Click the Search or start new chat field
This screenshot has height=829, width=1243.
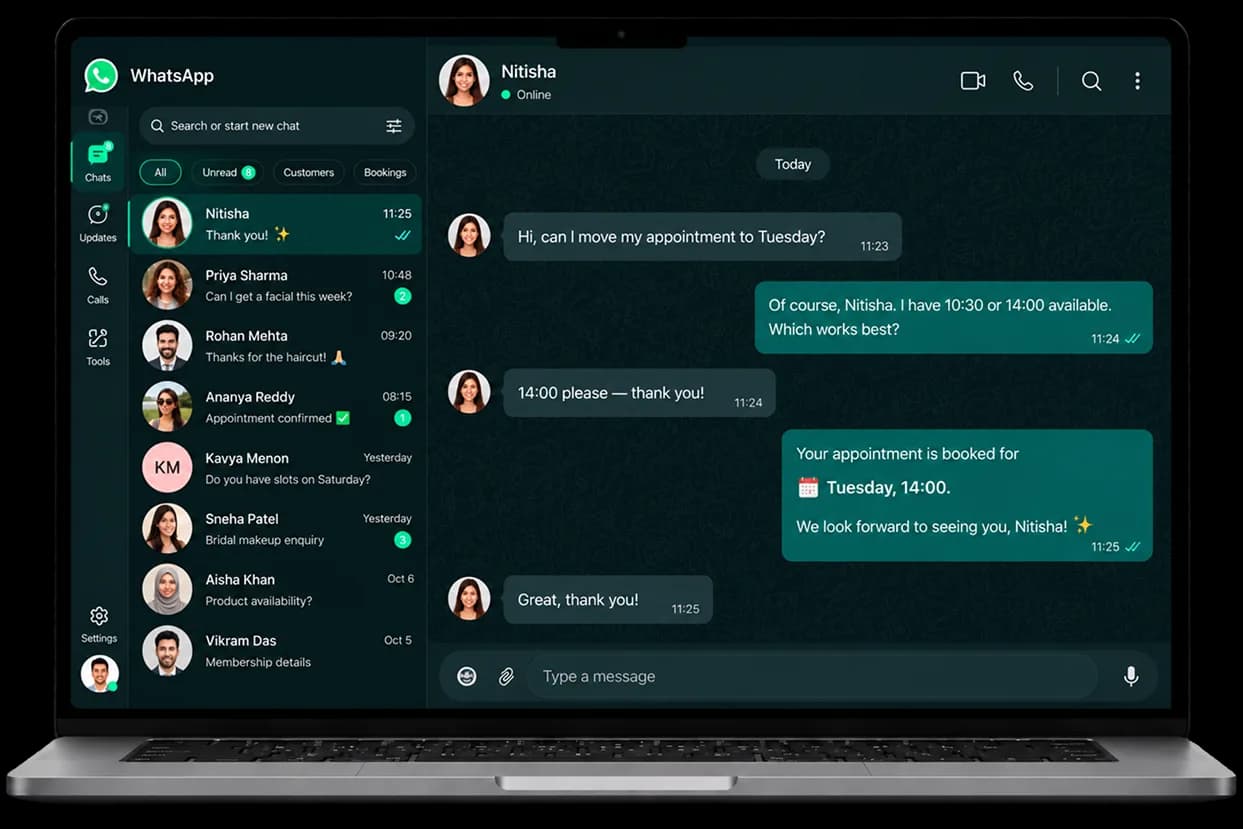click(x=277, y=126)
